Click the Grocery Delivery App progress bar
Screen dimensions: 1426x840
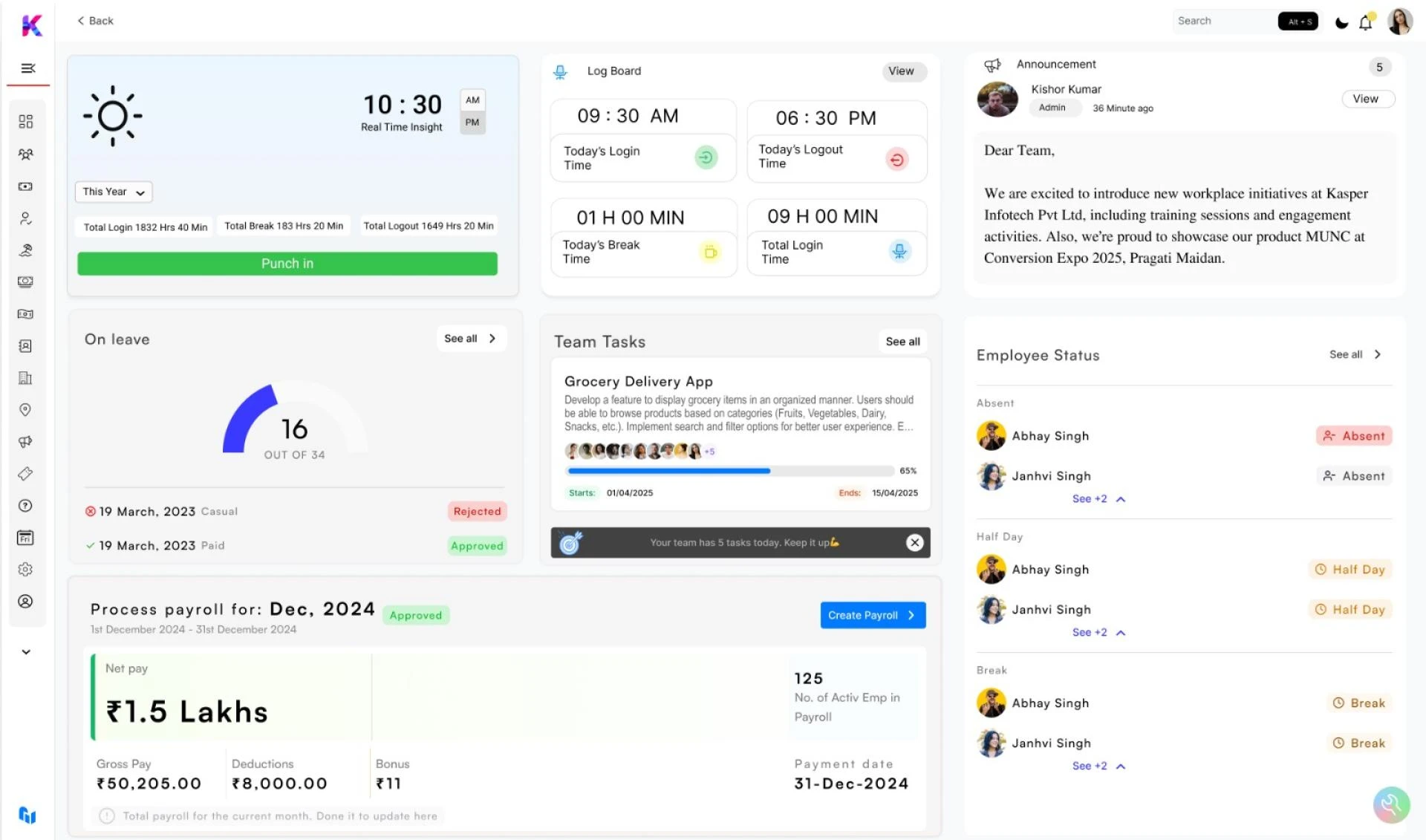[730, 470]
